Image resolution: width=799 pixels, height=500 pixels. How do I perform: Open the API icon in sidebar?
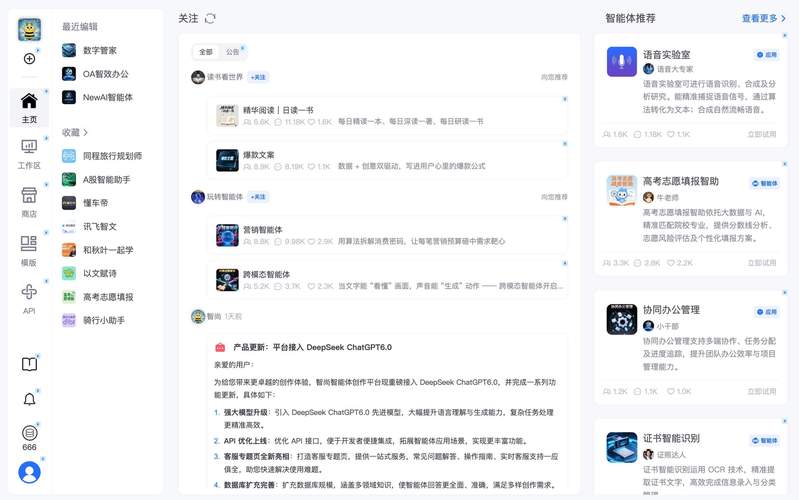(x=29, y=292)
